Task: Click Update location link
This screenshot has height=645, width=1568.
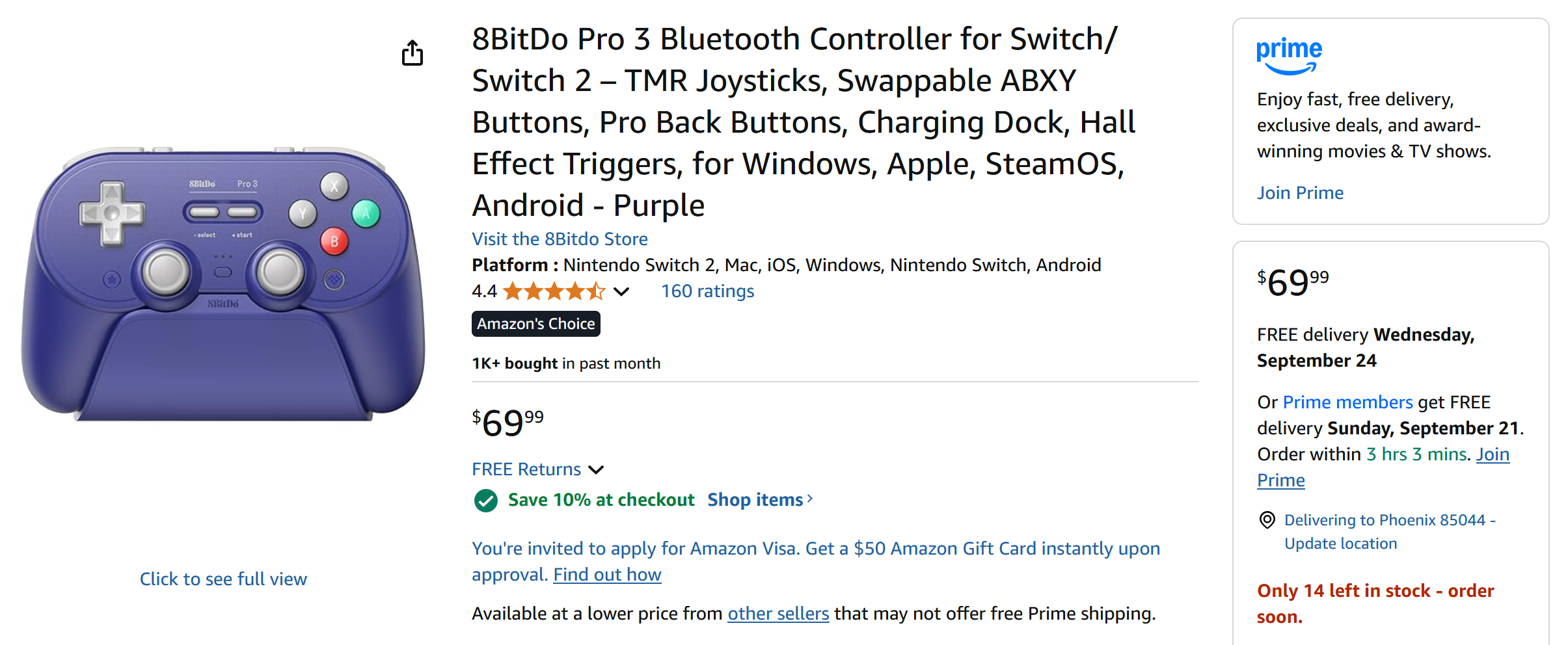Action: [1340, 544]
